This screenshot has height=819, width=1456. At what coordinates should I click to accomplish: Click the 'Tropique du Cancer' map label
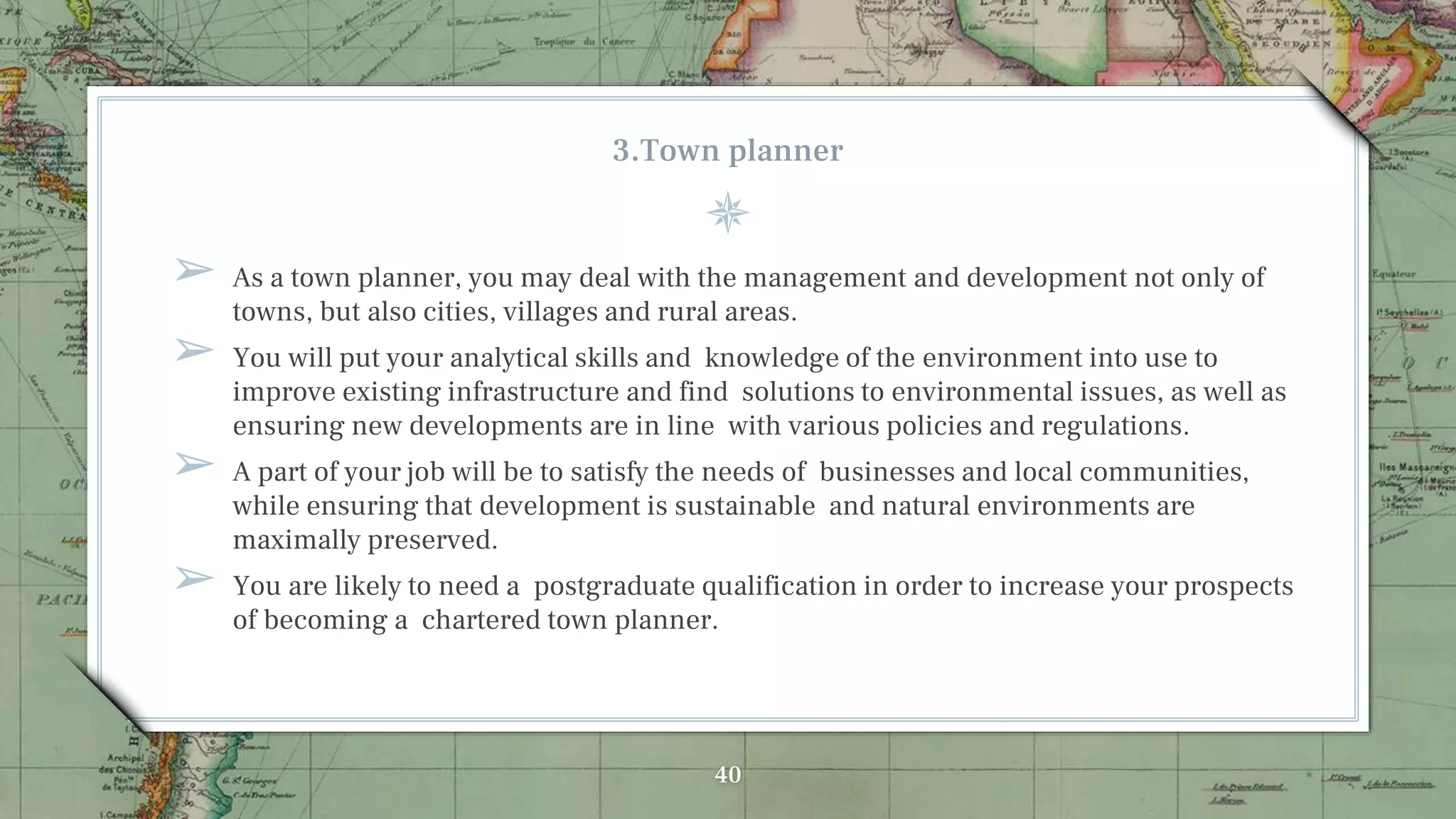coord(584,42)
